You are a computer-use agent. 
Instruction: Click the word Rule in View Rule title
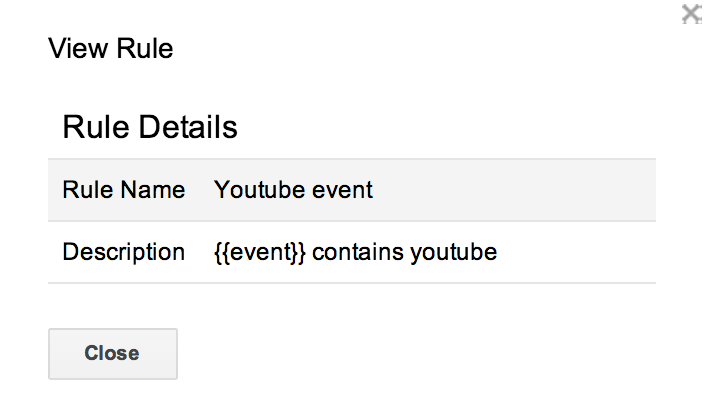[x=145, y=48]
